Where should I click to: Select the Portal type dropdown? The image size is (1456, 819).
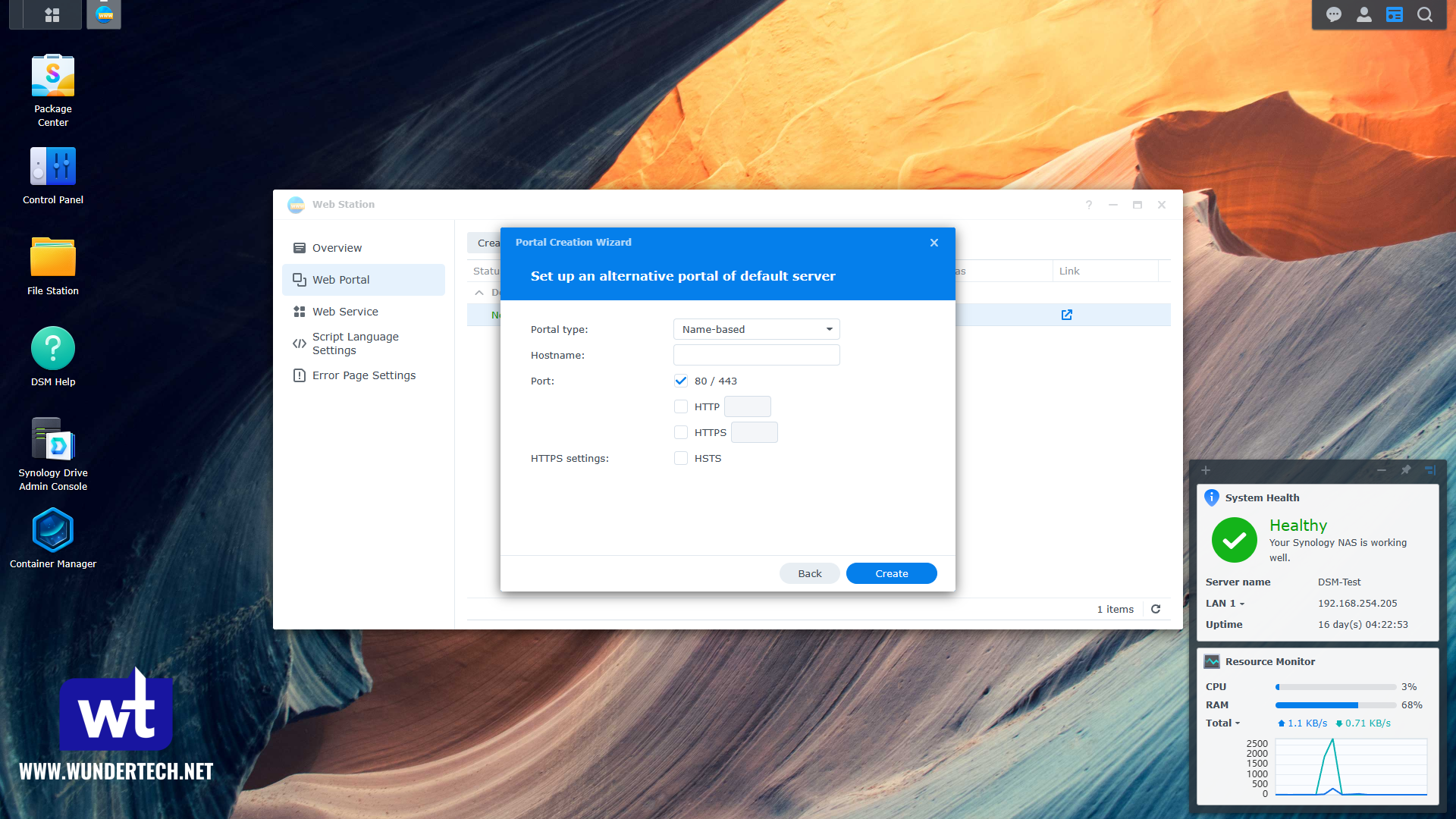pos(755,329)
